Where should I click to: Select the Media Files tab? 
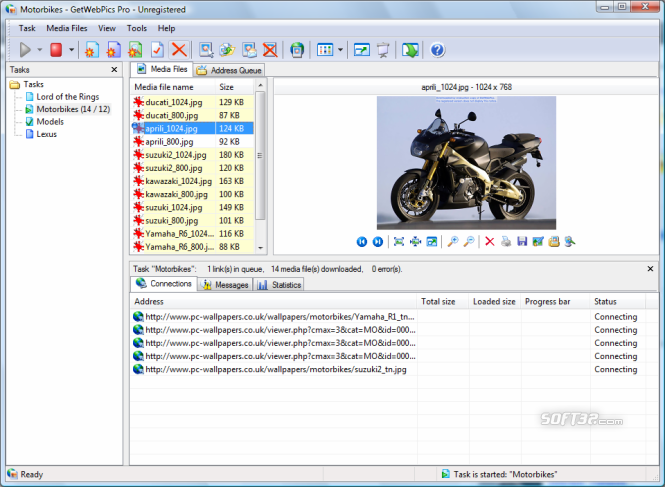(162, 69)
